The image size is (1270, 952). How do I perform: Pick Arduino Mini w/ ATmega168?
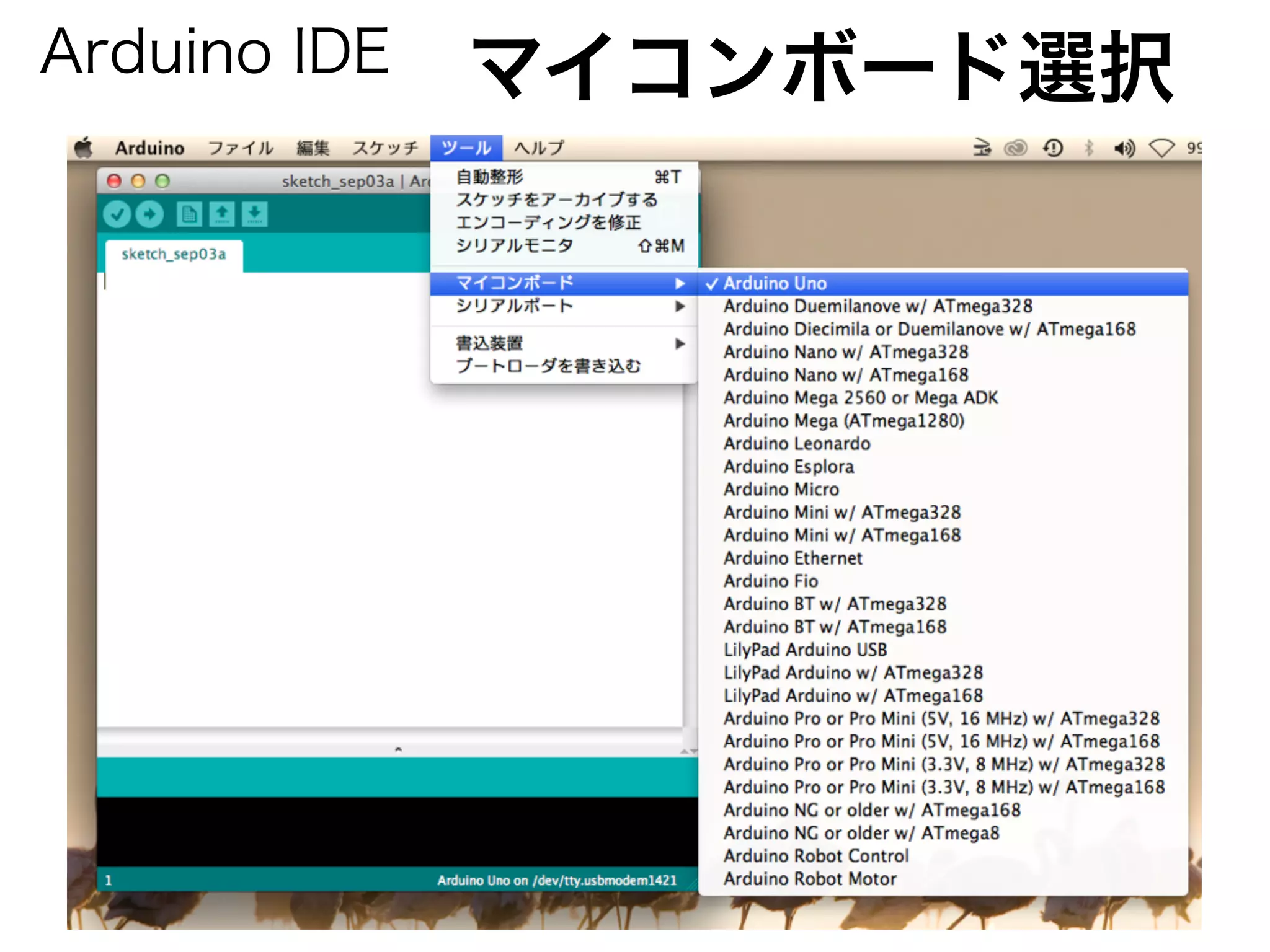(x=943, y=535)
